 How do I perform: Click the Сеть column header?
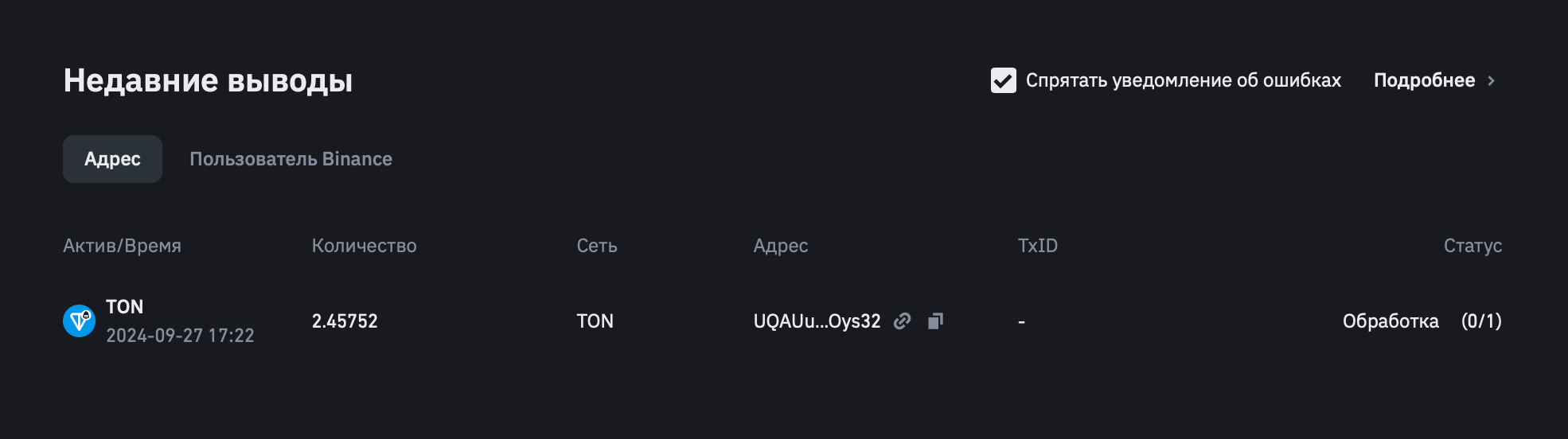tap(597, 246)
